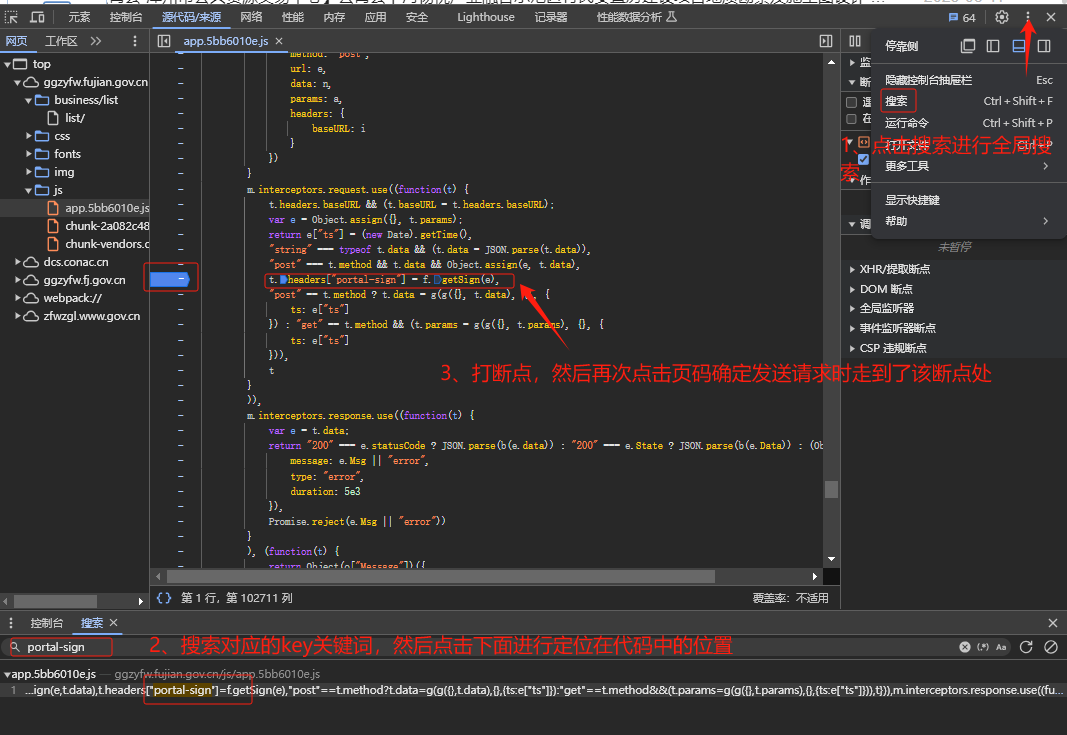Viewport: 1067px width, 735px height.
Task: Close DevTools with the top X
Action: pos(1051,17)
